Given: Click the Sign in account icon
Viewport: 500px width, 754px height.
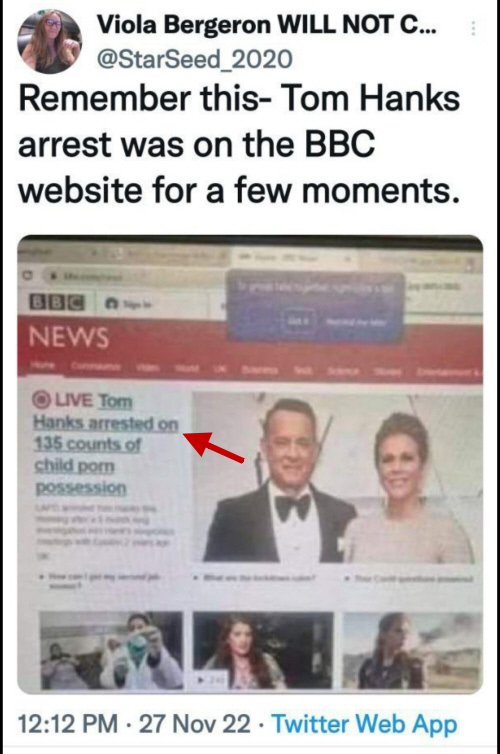Looking at the screenshot, I should [112, 304].
